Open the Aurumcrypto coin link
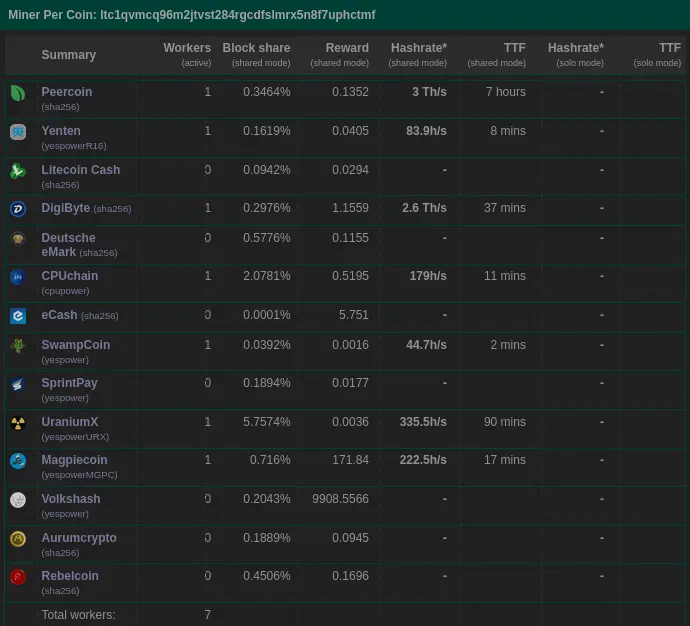This screenshot has width=690, height=626. pyautogui.click(x=79, y=538)
